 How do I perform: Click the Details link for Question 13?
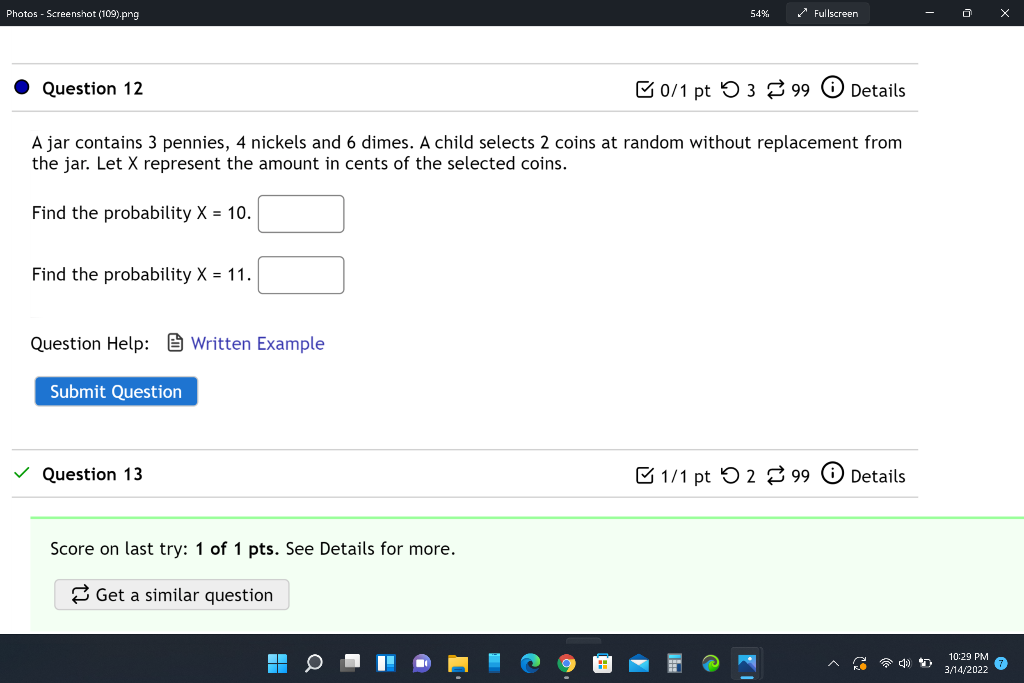(878, 476)
